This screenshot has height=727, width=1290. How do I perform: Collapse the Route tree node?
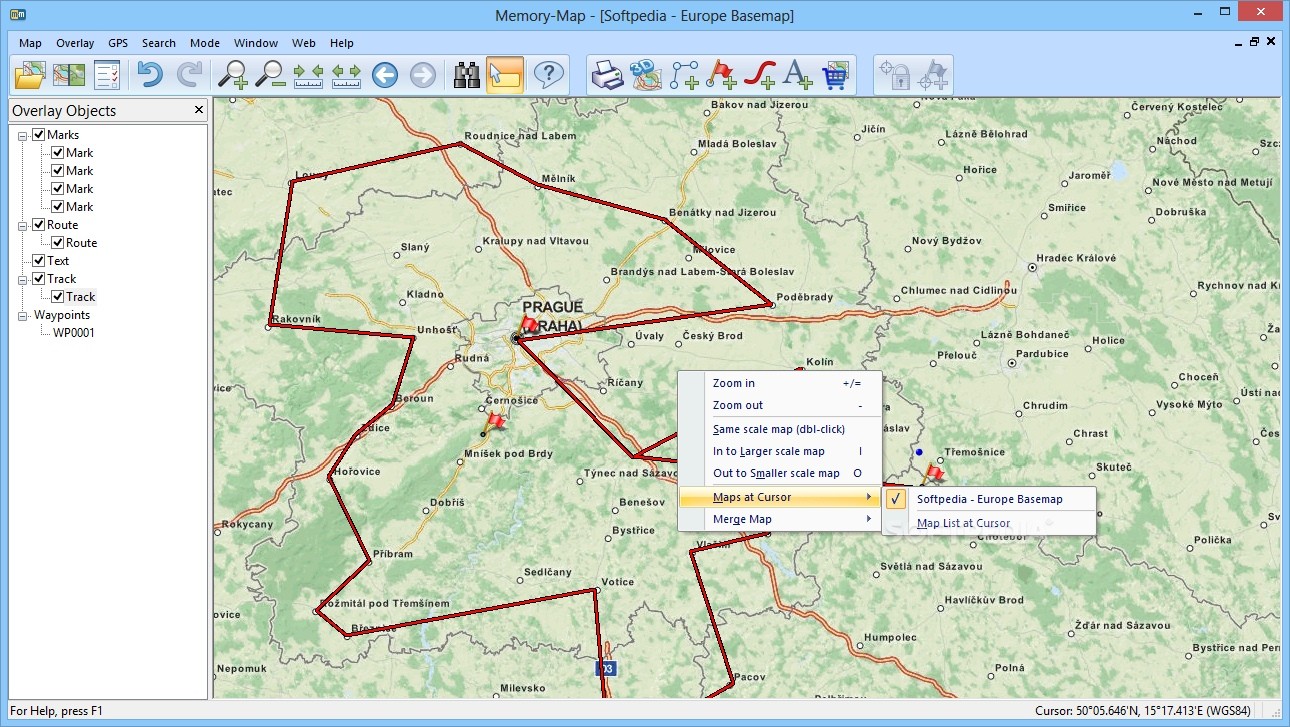pos(22,225)
